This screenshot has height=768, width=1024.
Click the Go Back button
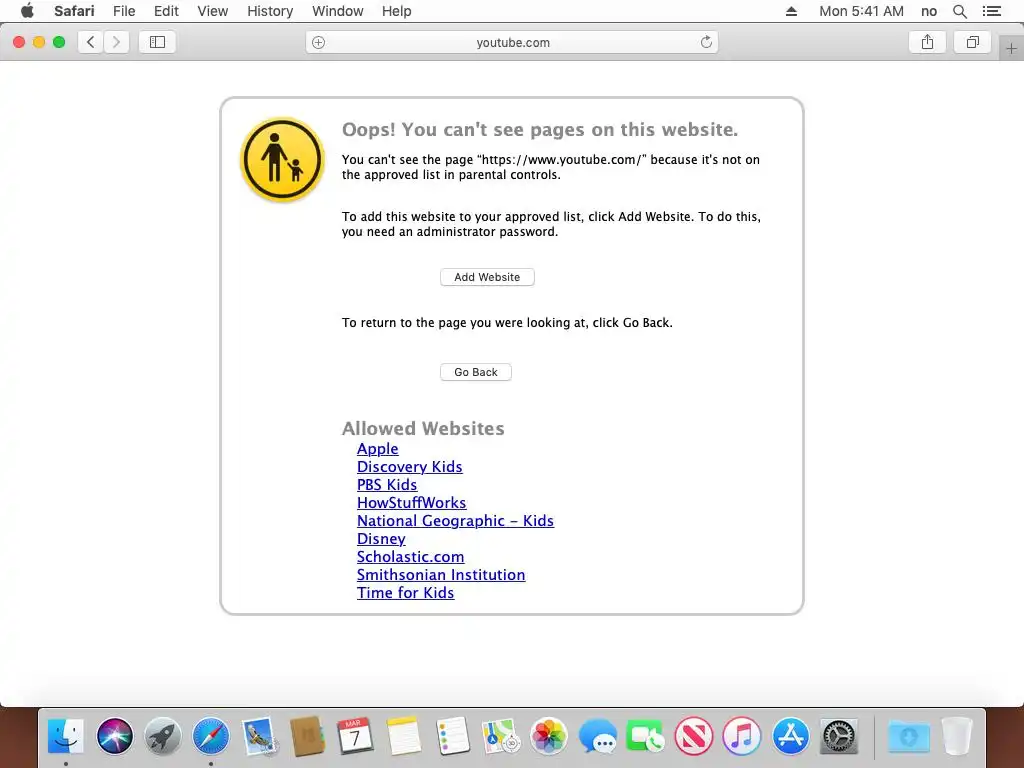click(x=475, y=372)
